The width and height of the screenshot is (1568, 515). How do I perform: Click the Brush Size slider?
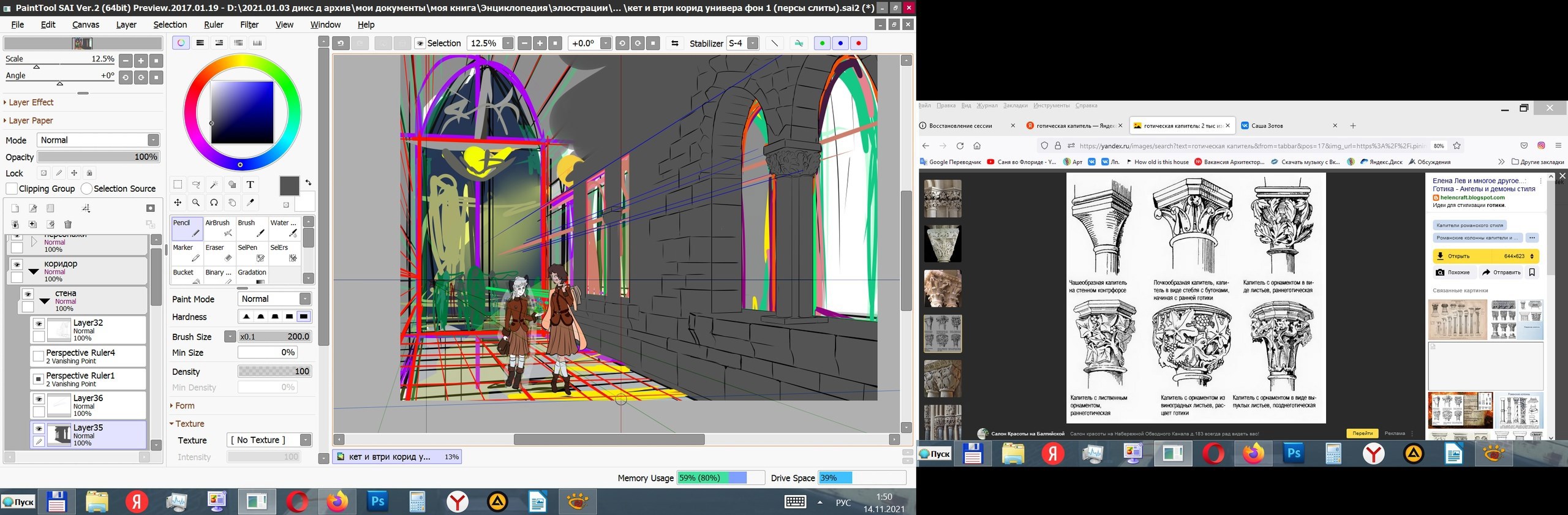coord(274,336)
